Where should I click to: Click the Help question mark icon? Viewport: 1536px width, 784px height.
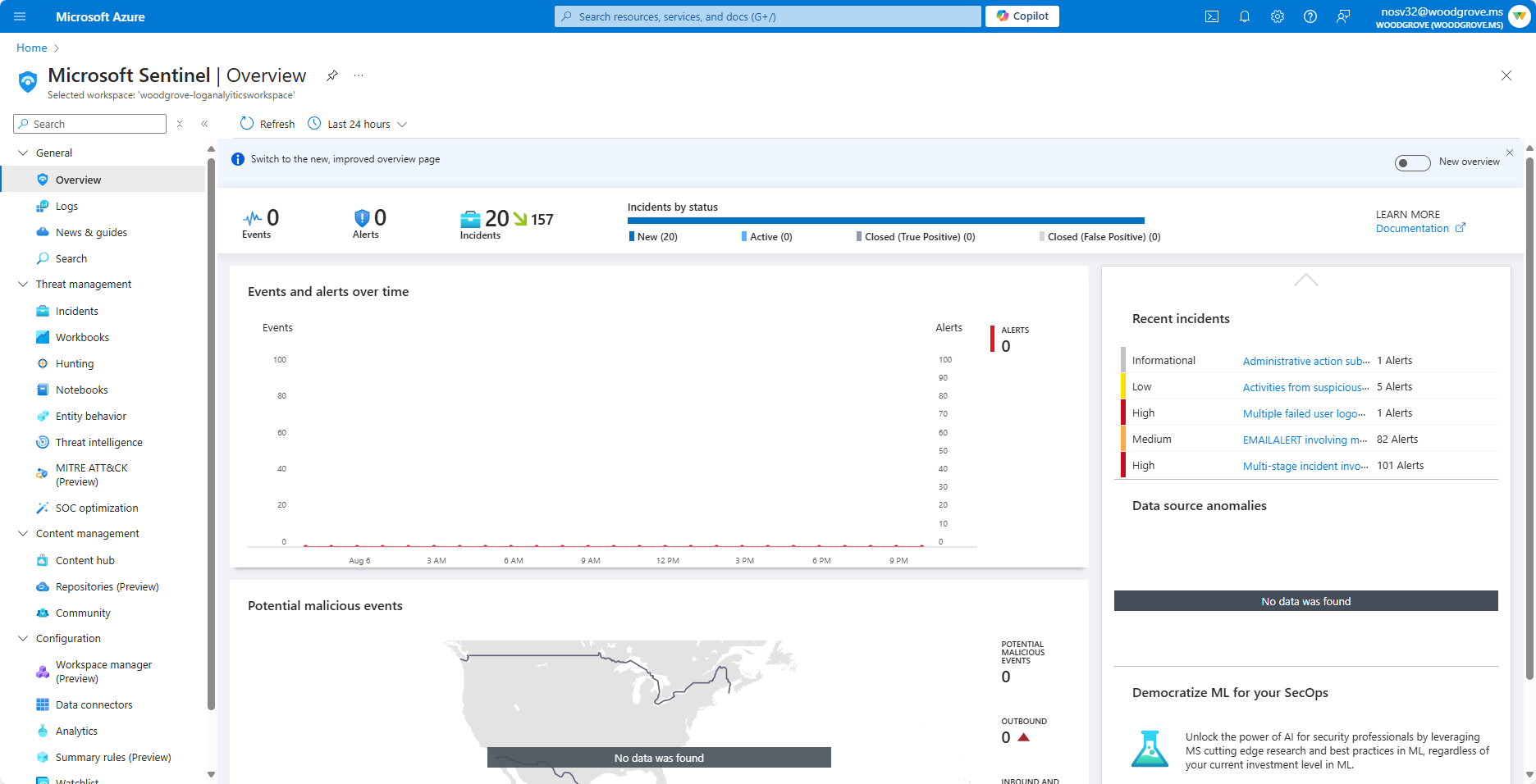coord(1310,16)
